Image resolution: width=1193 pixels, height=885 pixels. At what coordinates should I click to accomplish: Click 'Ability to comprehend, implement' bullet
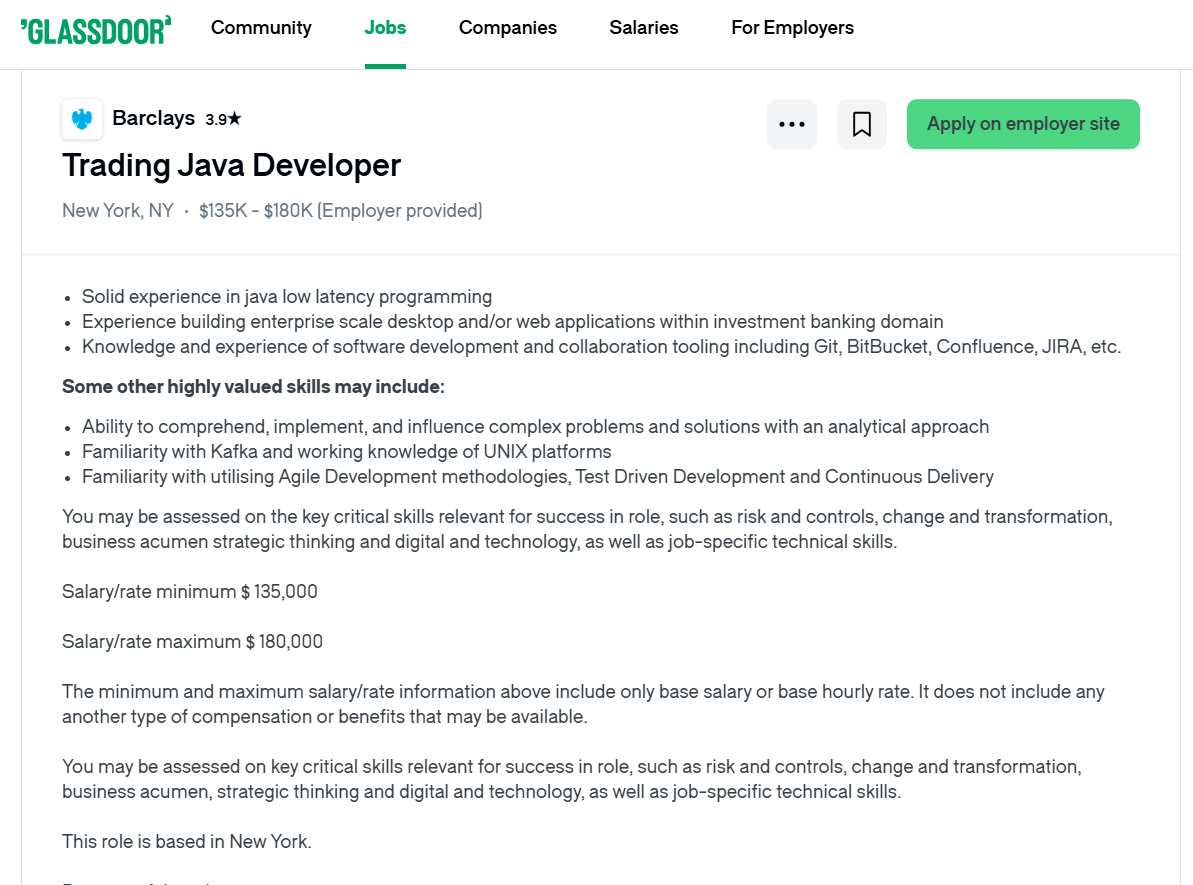(x=536, y=427)
